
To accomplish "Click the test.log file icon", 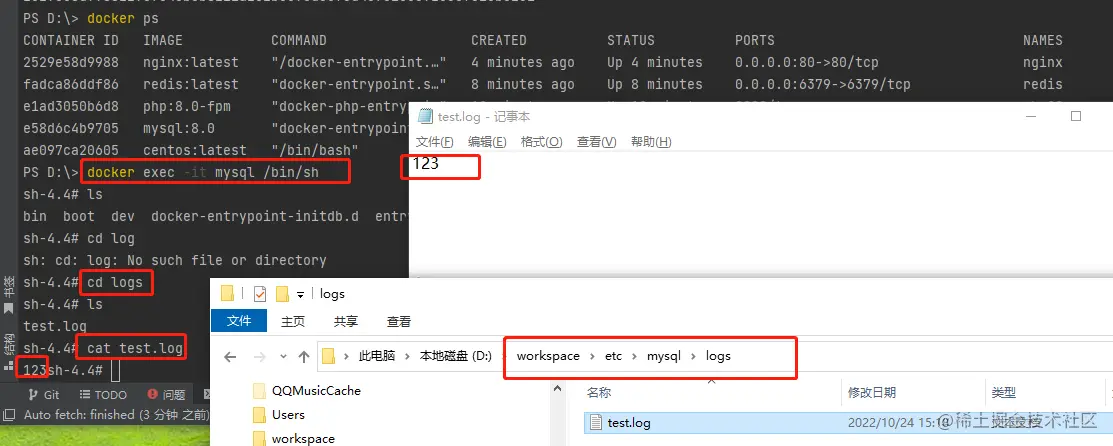I will (x=596, y=423).
